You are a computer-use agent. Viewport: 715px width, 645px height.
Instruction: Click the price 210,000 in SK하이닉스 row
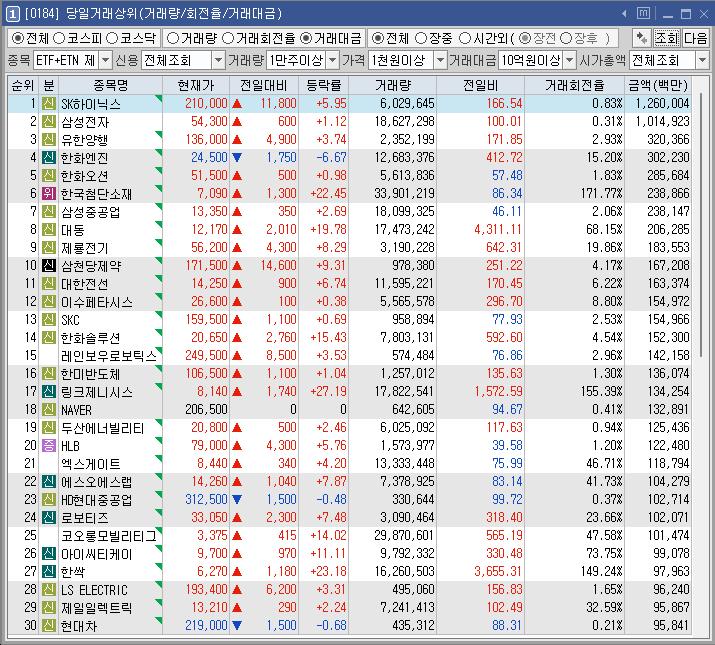coord(206,104)
